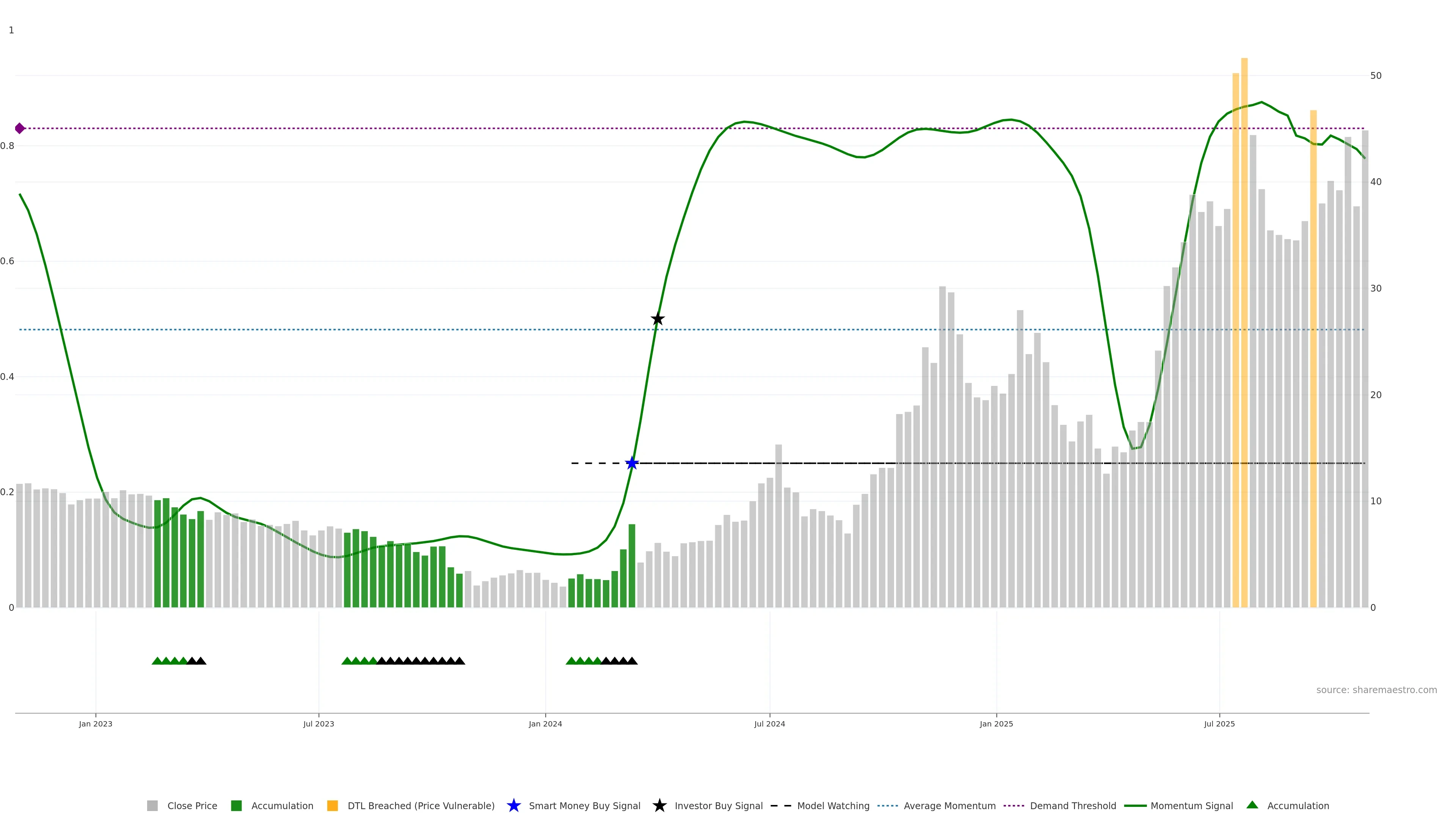The width and height of the screenshot is (1456, 819).
Task: Click the gray Close Price legend square
Action: (x=152, y=805)
